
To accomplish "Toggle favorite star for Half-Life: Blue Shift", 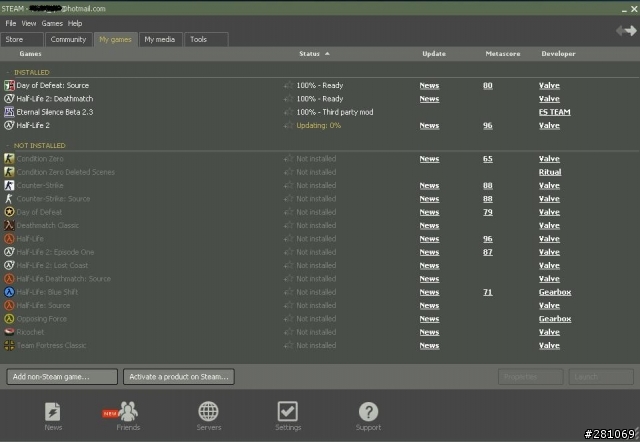I will pos(289,292).
